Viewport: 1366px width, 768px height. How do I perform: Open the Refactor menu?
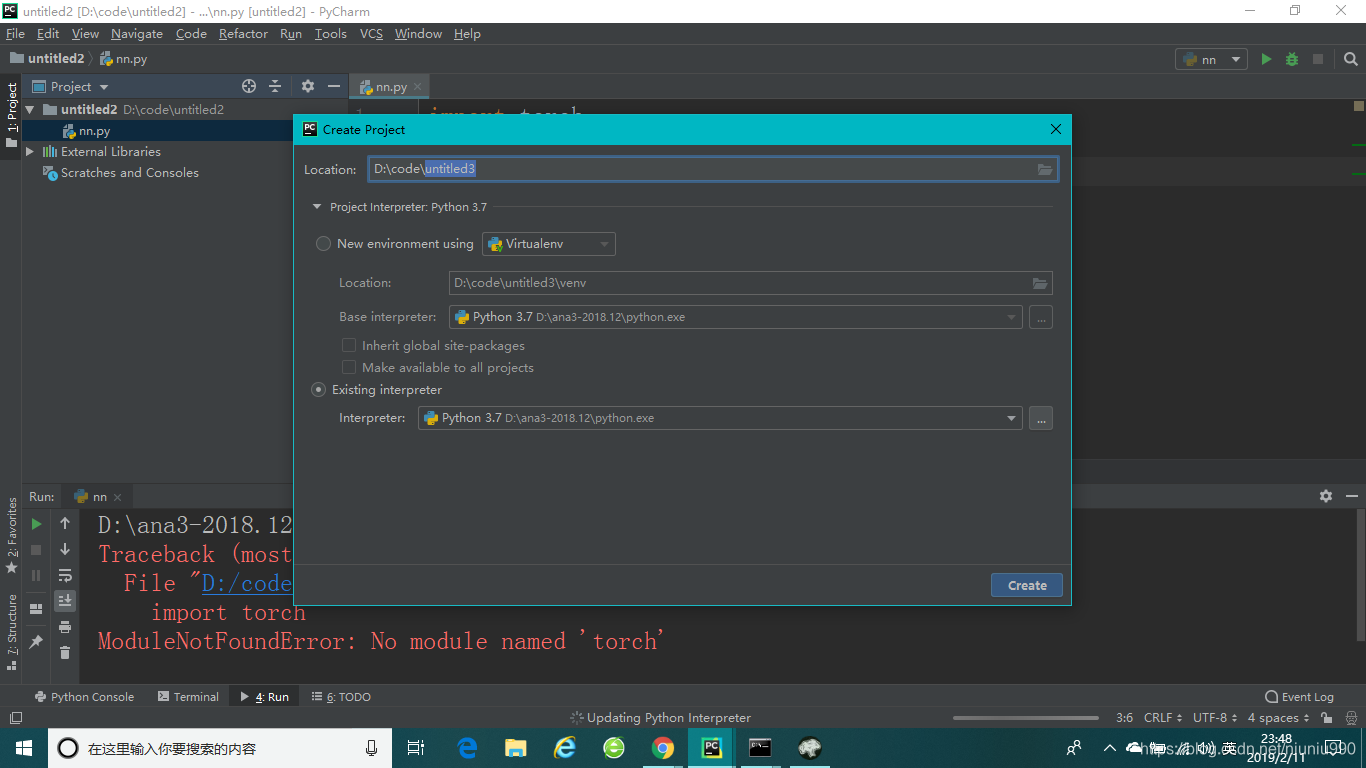click(x=243, y=33)
